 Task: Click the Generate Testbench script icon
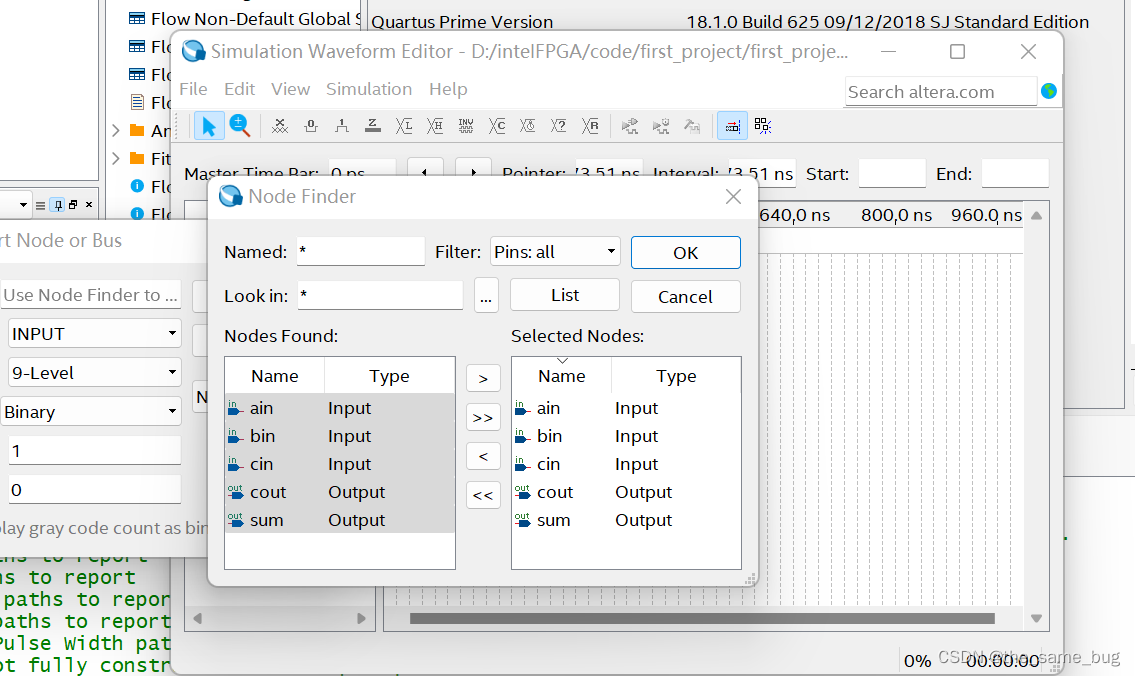(692, 126)
